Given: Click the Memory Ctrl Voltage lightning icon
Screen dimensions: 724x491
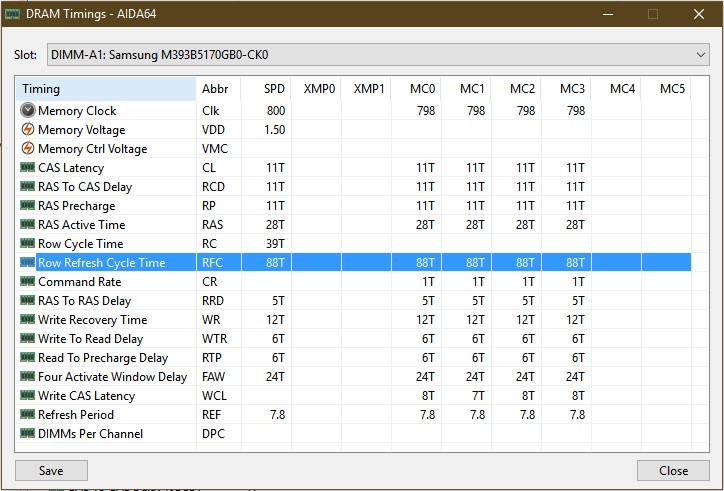Looking at the screenshot, I should 28,148.
